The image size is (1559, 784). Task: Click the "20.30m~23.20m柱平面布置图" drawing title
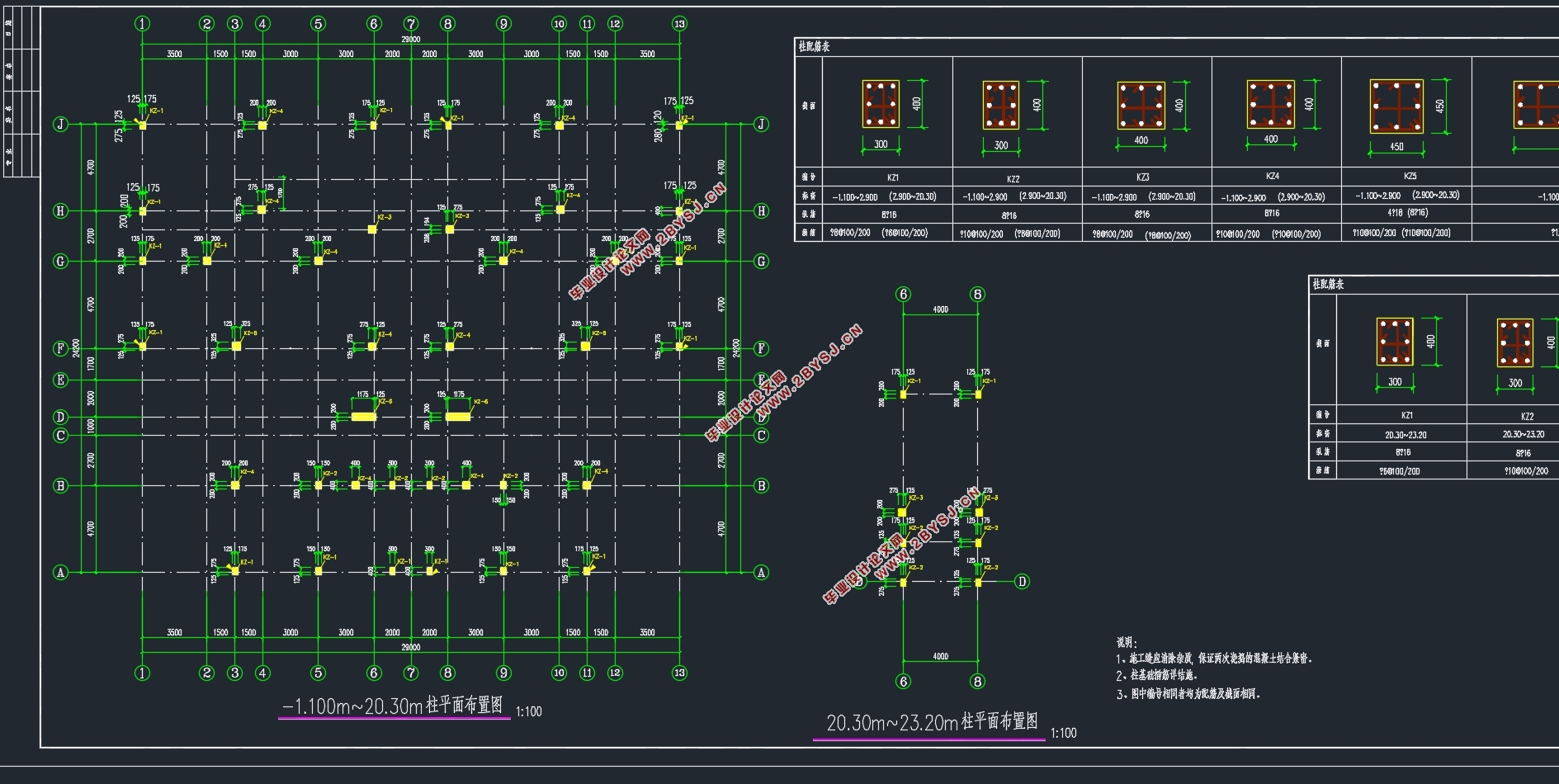click(x=933, y=723)
